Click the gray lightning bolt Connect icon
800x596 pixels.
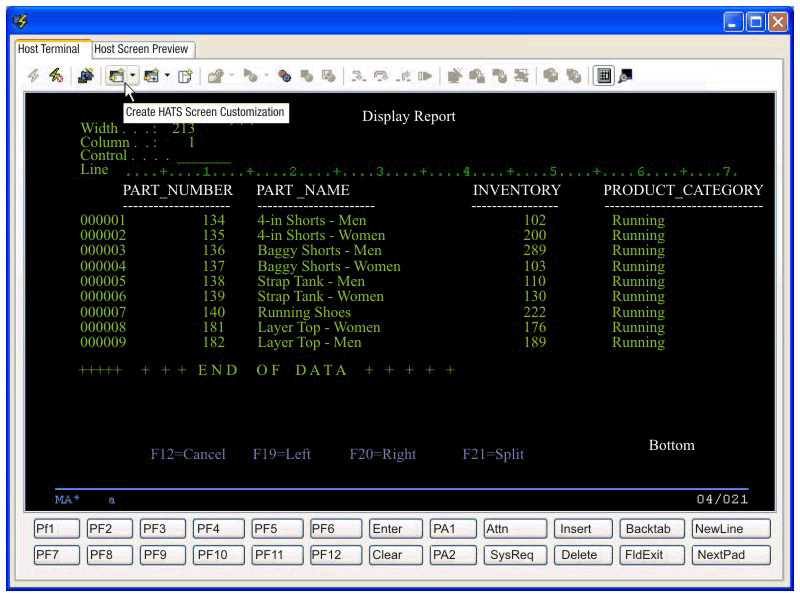pyautogui.click(x=34, y=76)
